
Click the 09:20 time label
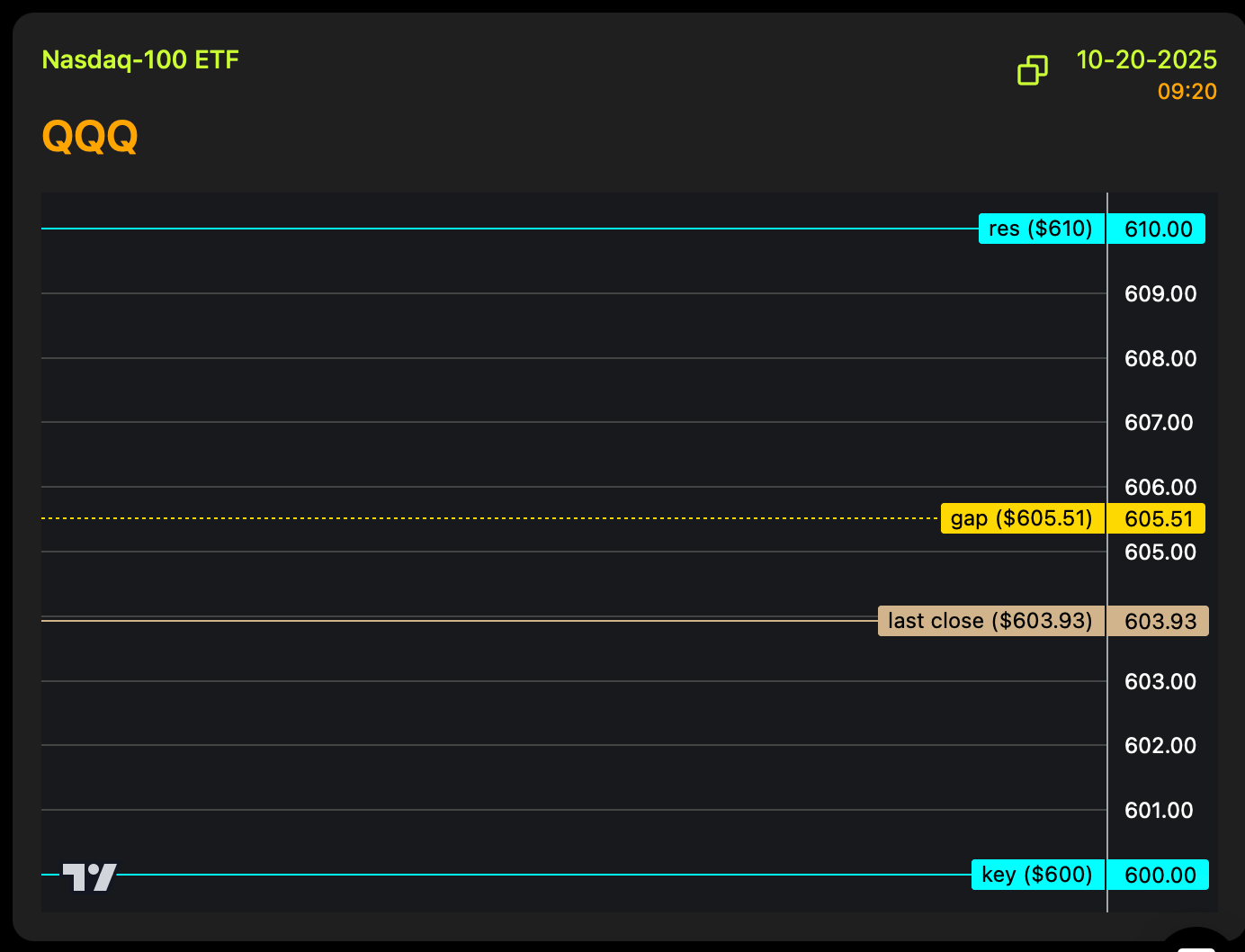coord(1187,92)
